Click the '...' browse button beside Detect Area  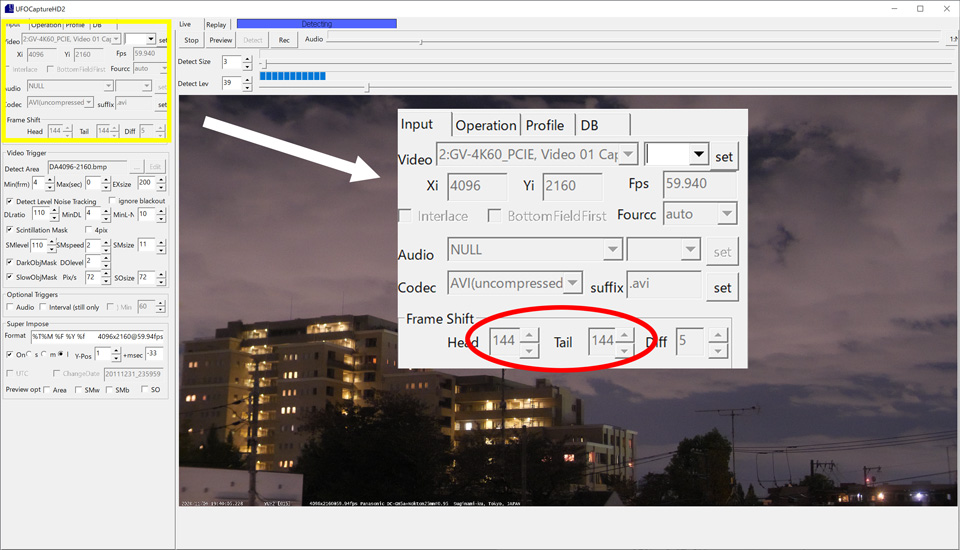click(136, 167)
